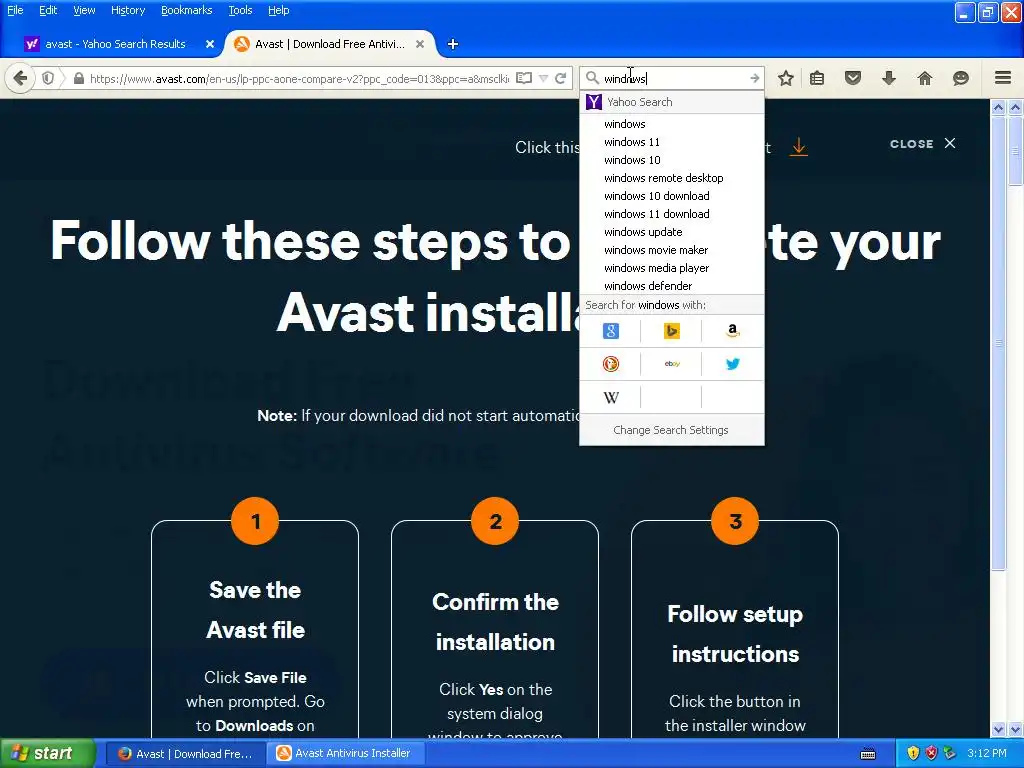The image size is (1024, 768).
Task: Search windows with eBay engine
Action: (x=671, y=364)
